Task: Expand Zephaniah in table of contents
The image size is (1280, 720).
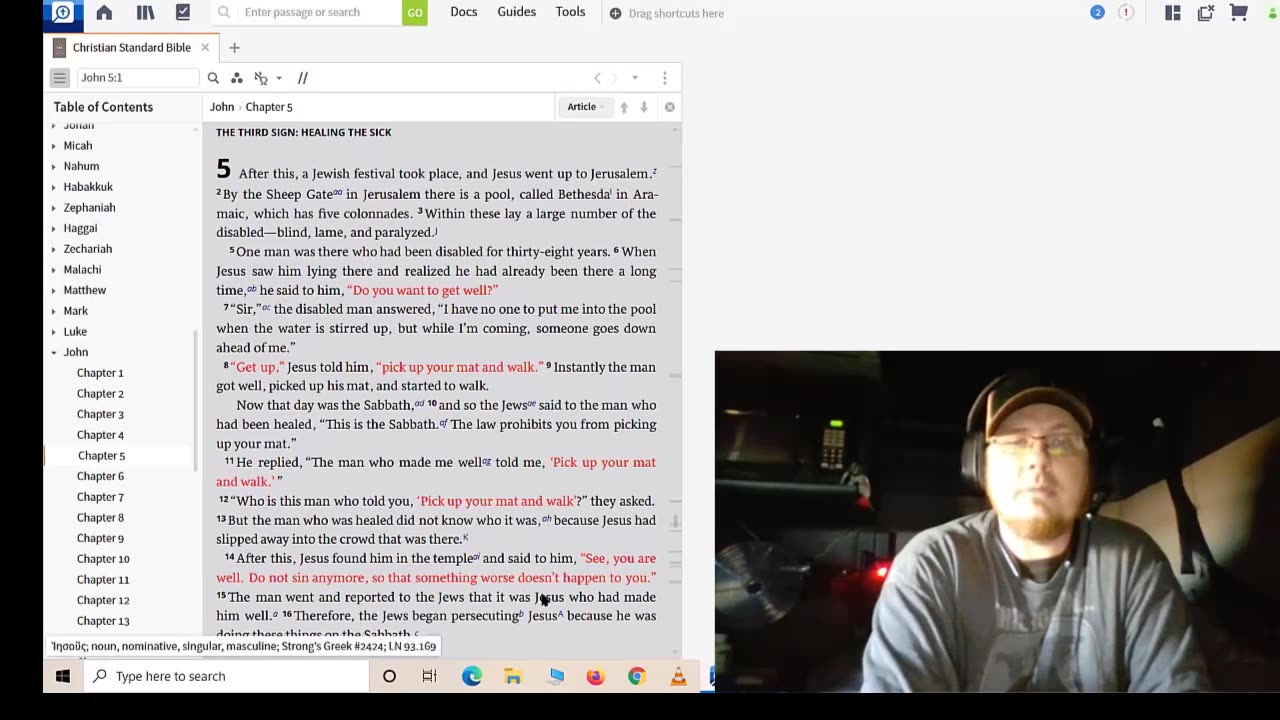Action: coord(54,208)
